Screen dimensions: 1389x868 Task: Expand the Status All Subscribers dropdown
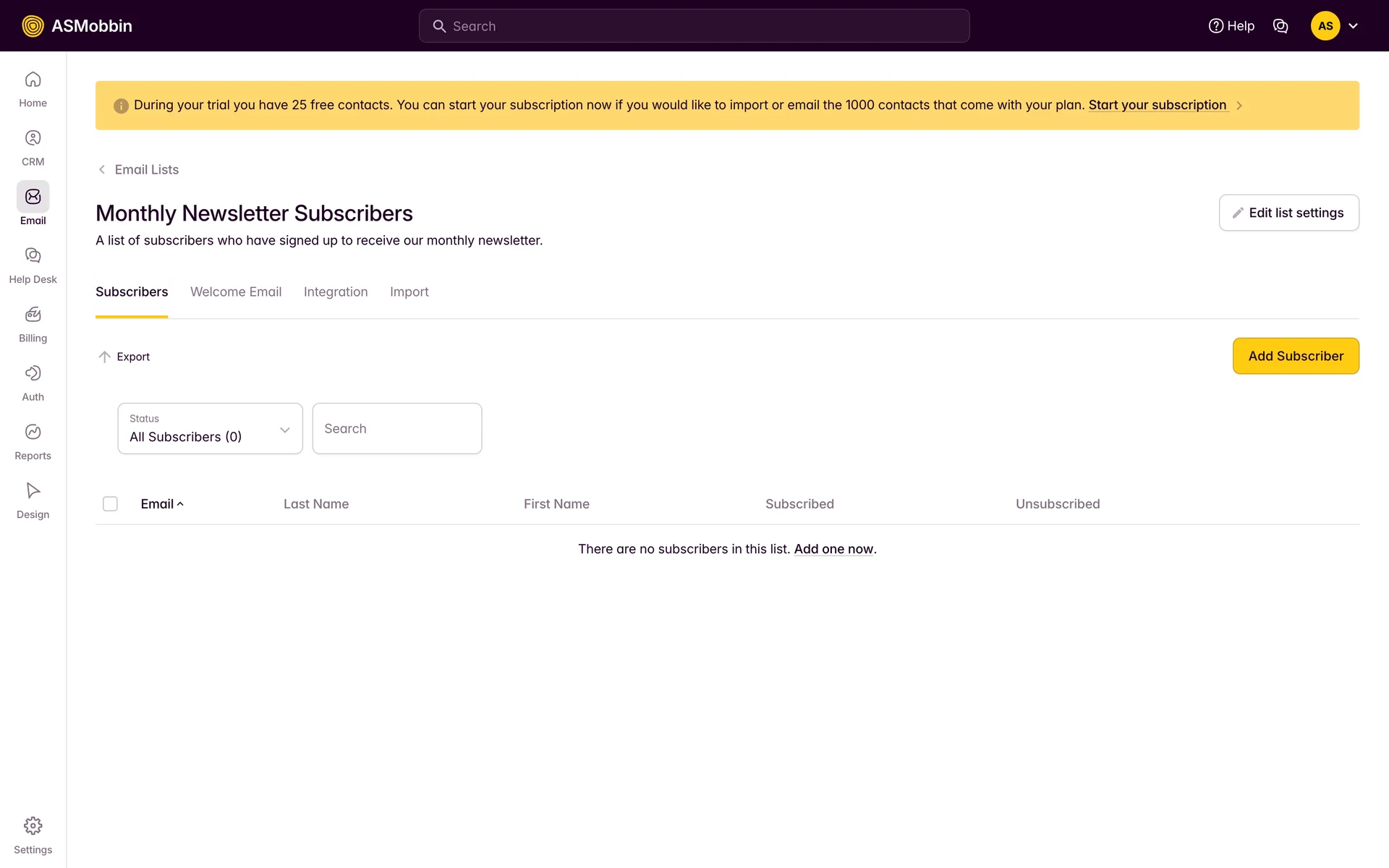[x=210, y=429]
